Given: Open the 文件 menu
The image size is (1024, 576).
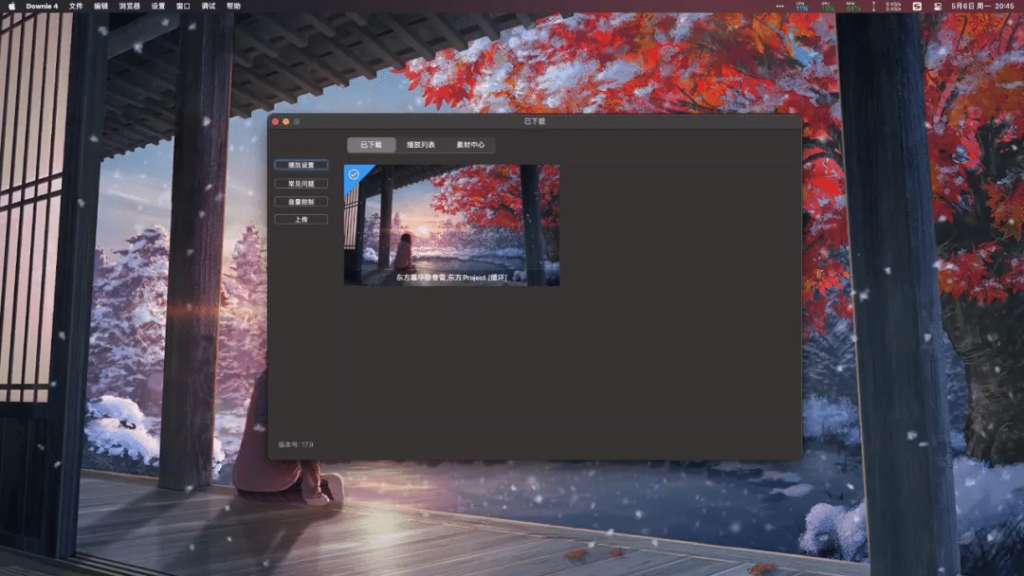Looking at the screenshot, I should coord(76,7).
